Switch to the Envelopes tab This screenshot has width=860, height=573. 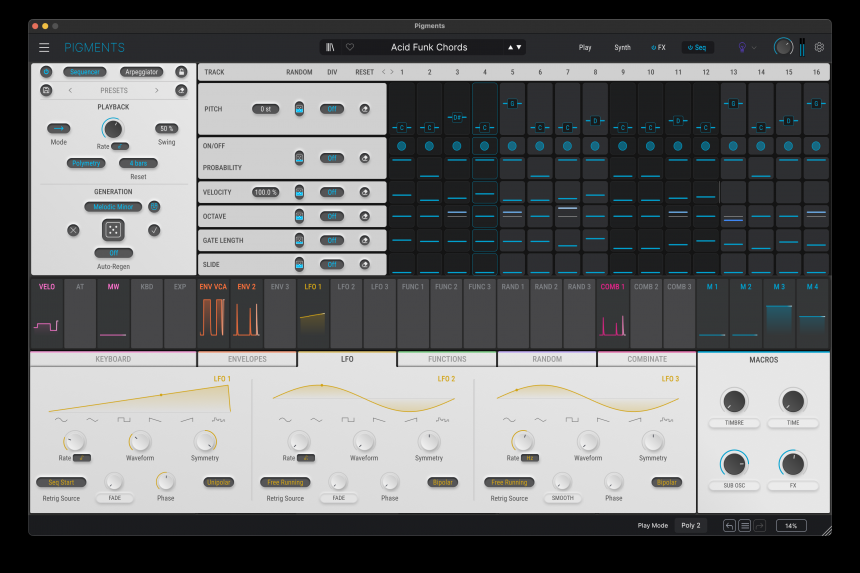click(x=246, y=359)
